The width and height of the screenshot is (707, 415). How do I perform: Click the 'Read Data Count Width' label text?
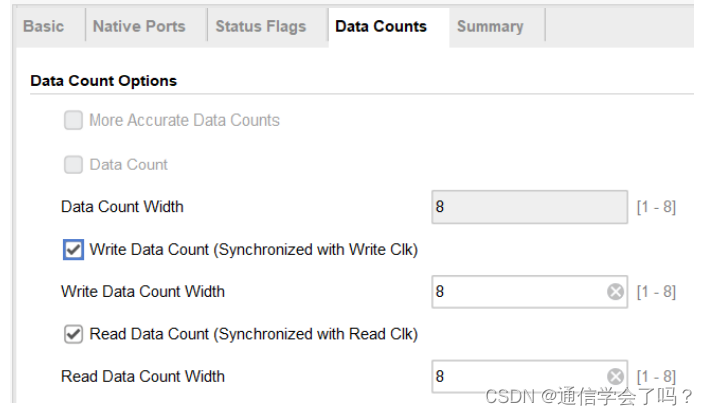point(143,377)
